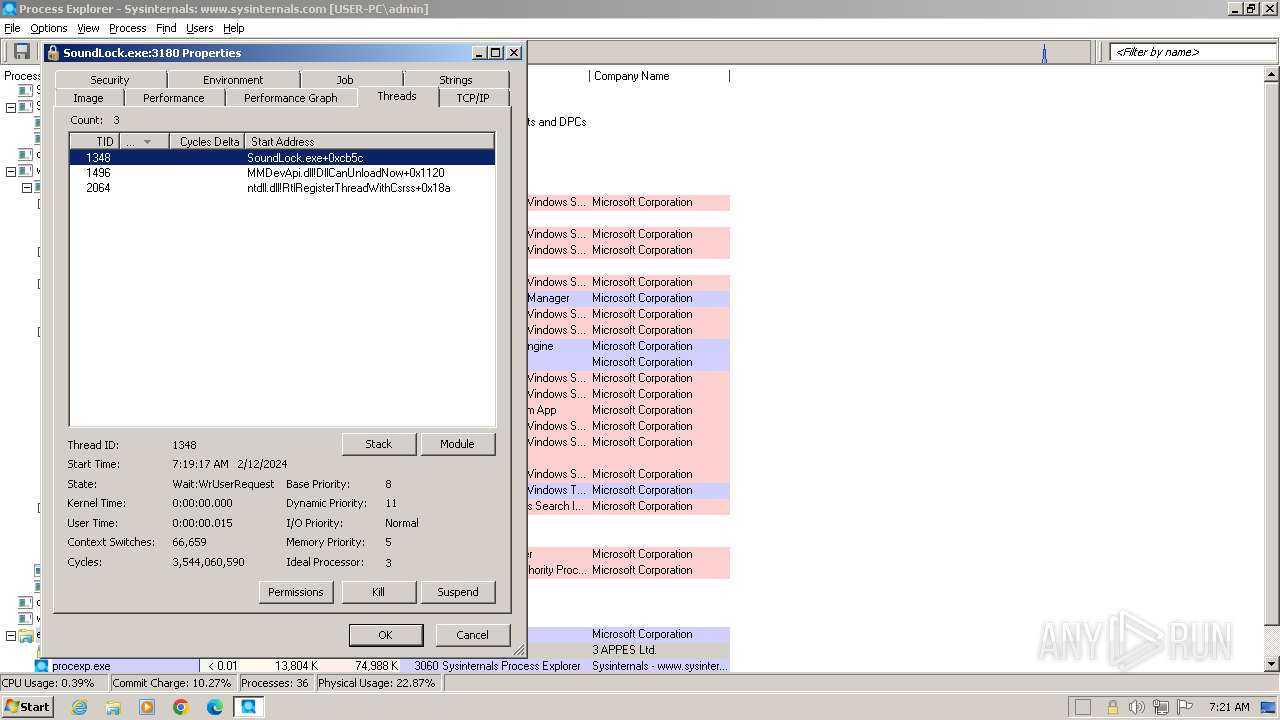Click the CPU column header with sort arrow
This screenshot has width=1280, height=720.
point(144,142)
